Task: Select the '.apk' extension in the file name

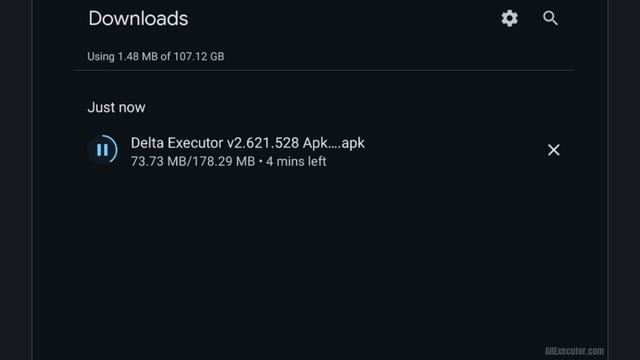Action: pyautogui.click(x=352, y=143)
